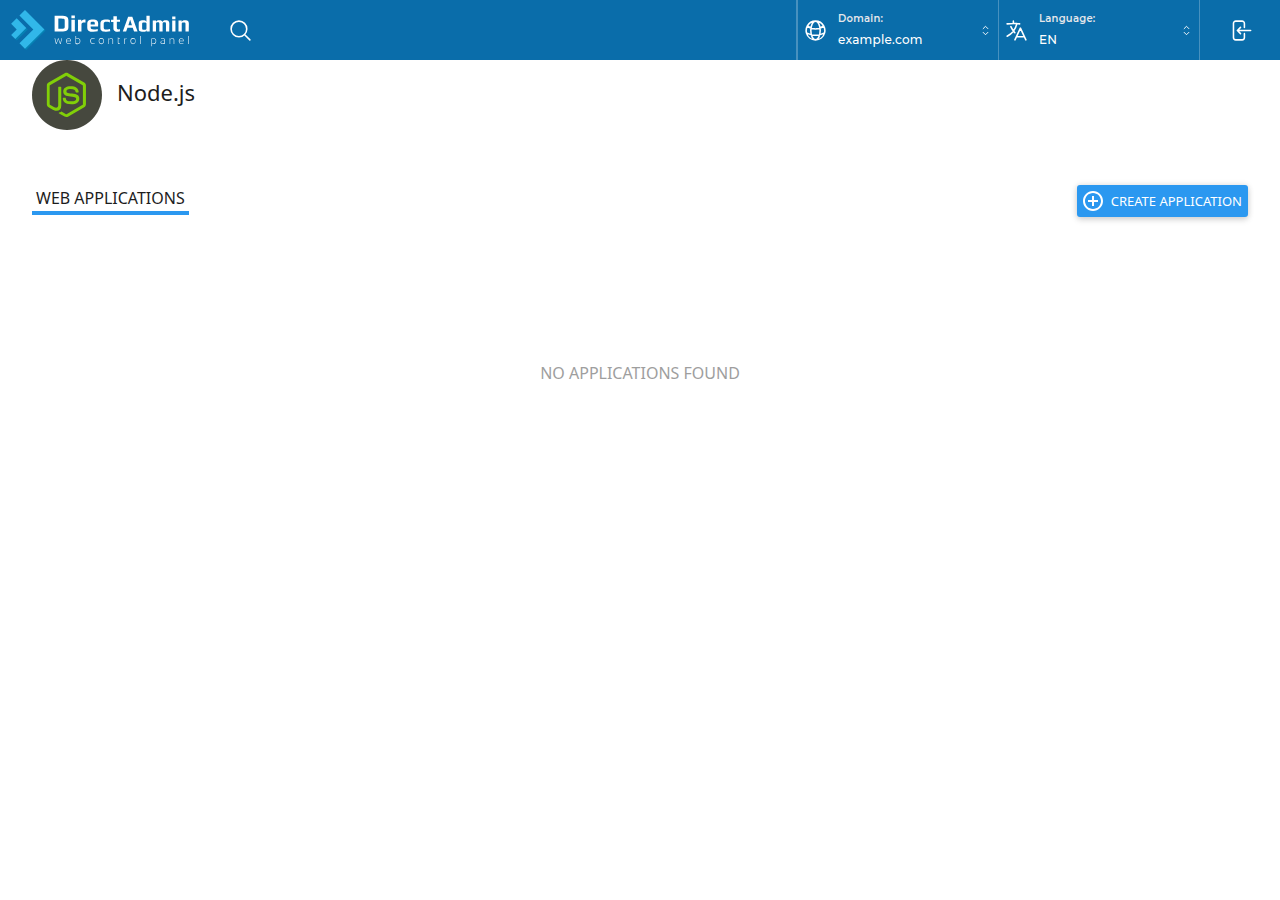Open the Domain dropdown showing example.com

coord(898,30)
